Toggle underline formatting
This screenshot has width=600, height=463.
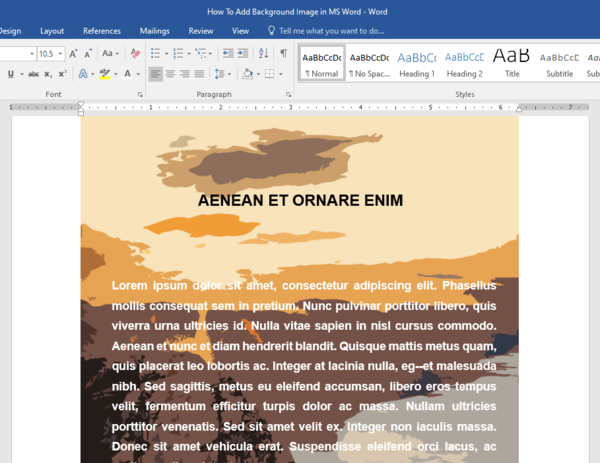(x=11, y=74)
